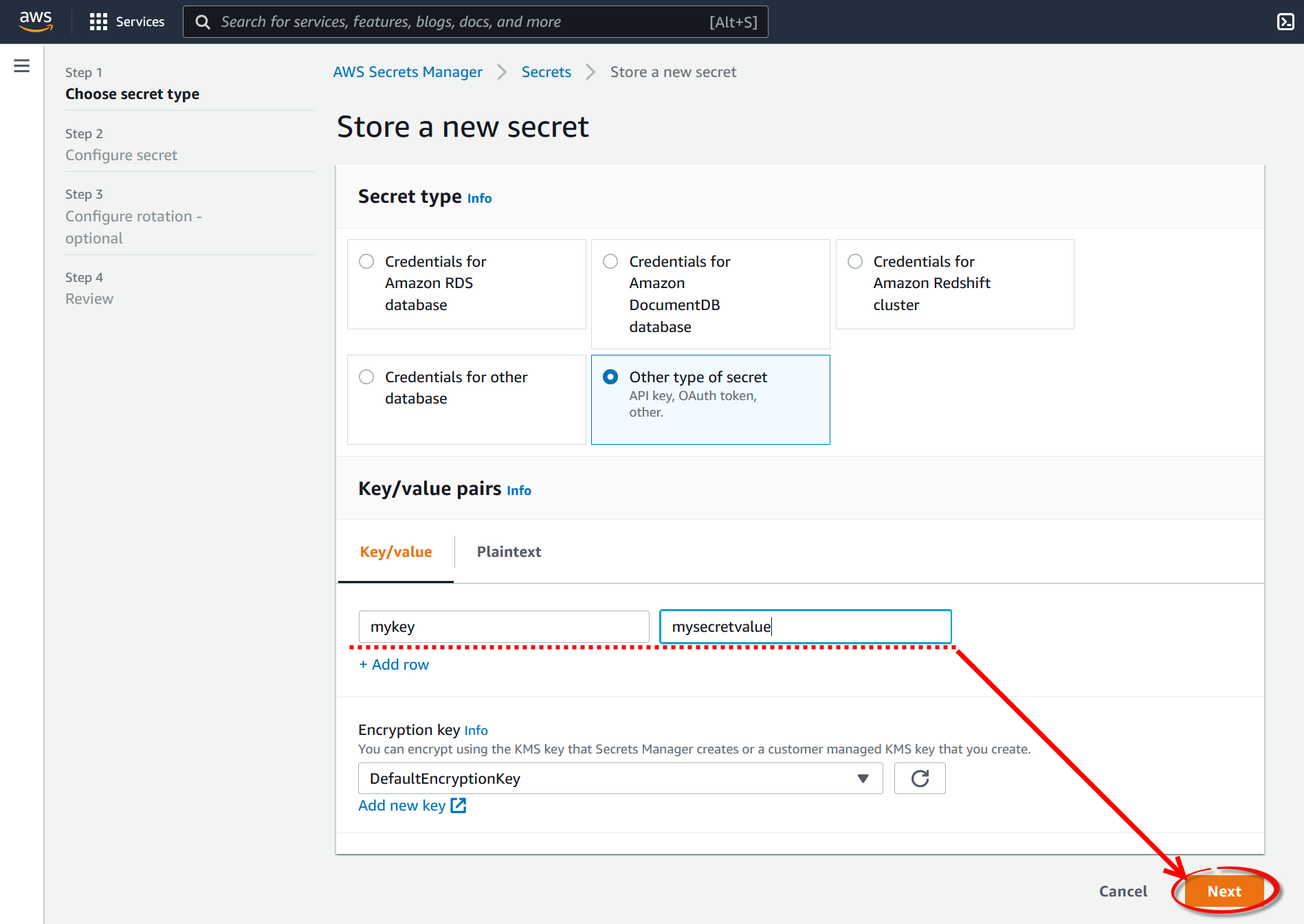1304x924 pixels.
Task: Cancel storing the new secret
Action: [1123, 892]
